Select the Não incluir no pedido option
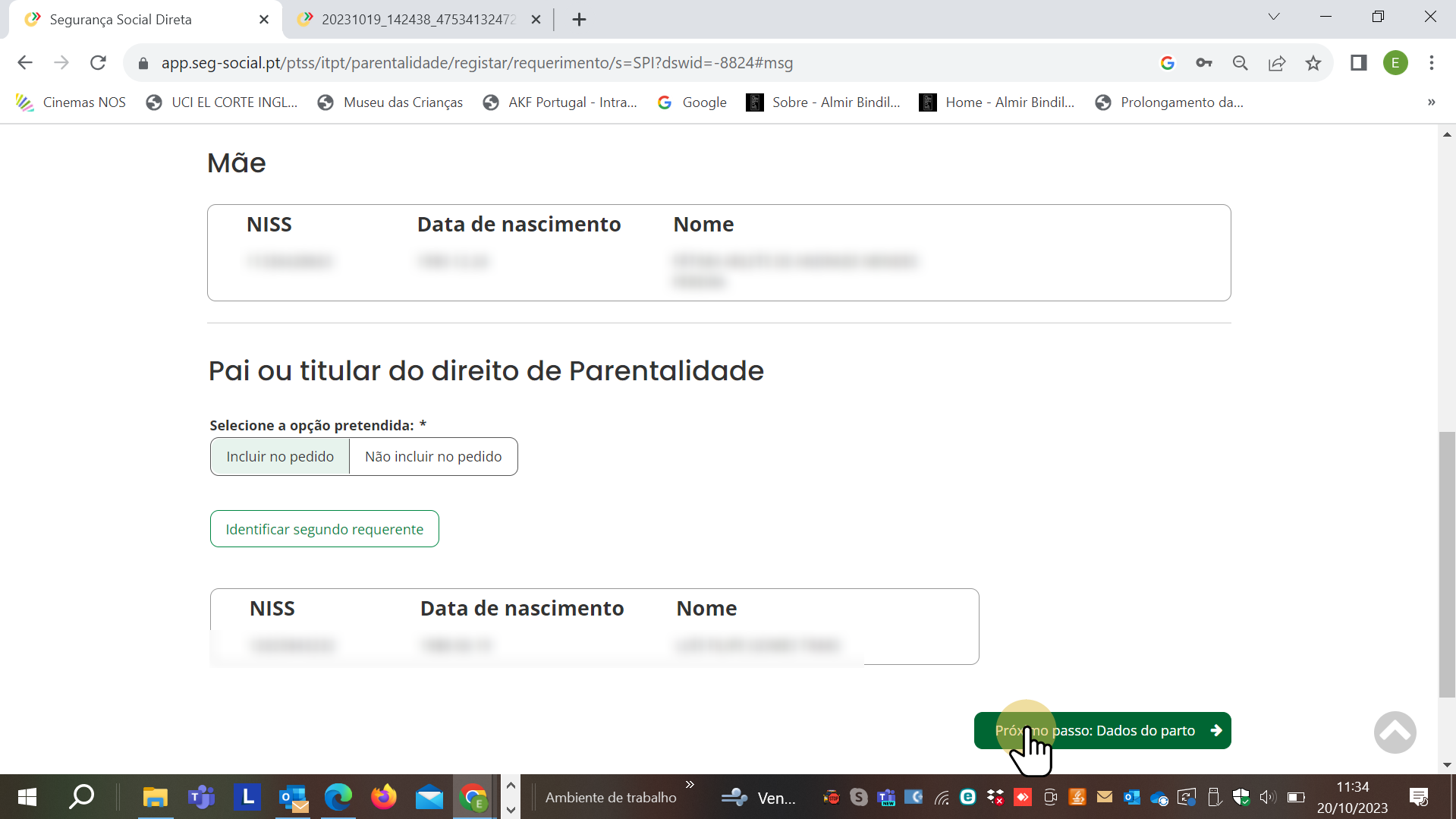 432,456
